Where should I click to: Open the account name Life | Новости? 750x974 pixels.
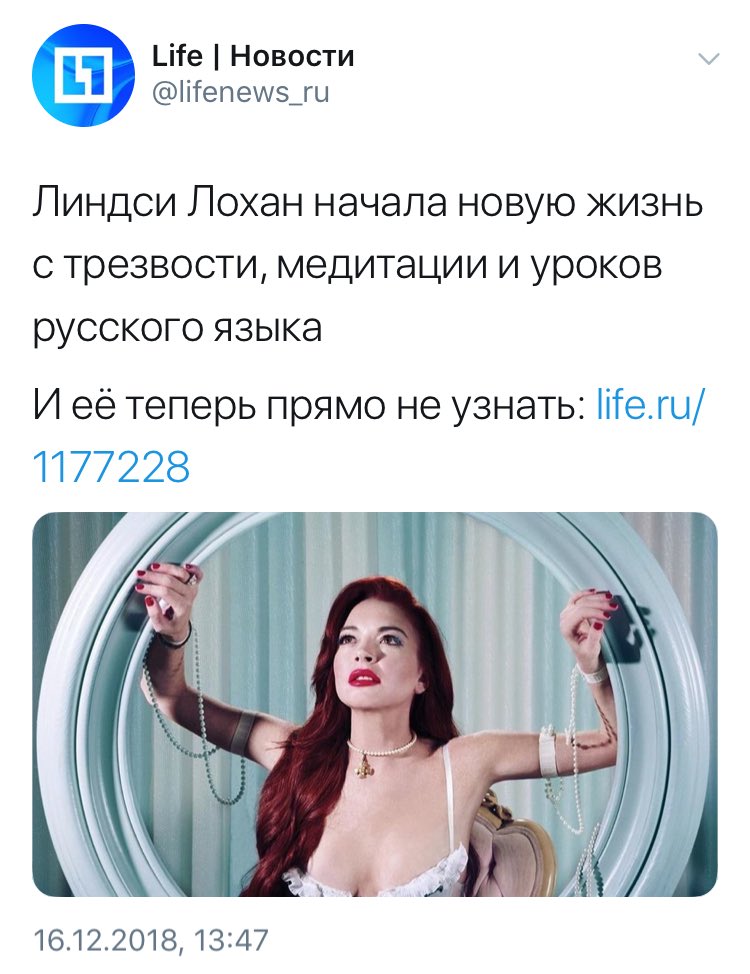[253, 56]
